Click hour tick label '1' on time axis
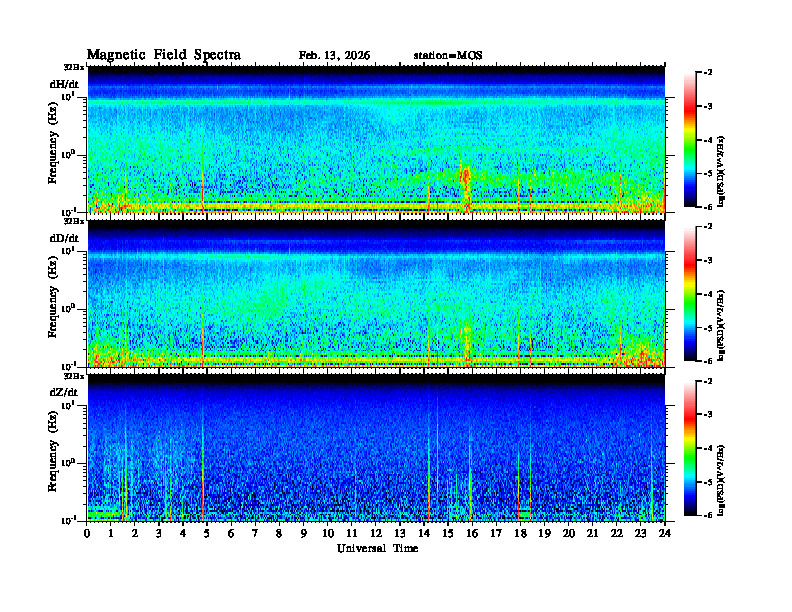 pyautogui.click(x=112, y=534)
